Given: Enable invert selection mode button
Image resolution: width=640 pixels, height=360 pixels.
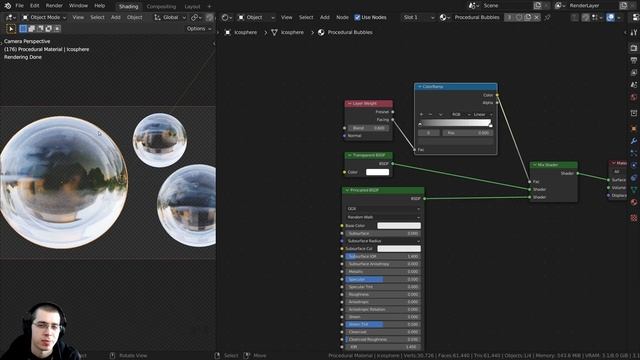Looking at the screenshot, I should pyautogui.click(x=49, y=29).
